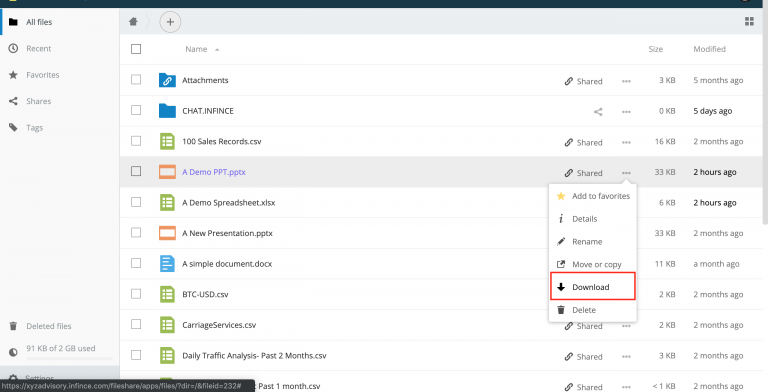The width and height of the screenshot is (768, 392).
Task: Click the BTC-USD.csv file icon
Action: (x=167, y=294)
